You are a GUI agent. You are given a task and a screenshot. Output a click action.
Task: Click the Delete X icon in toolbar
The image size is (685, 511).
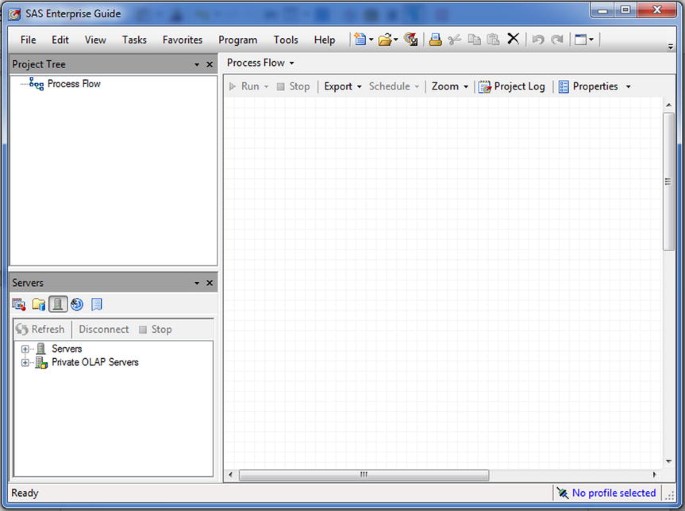(513, 39)
